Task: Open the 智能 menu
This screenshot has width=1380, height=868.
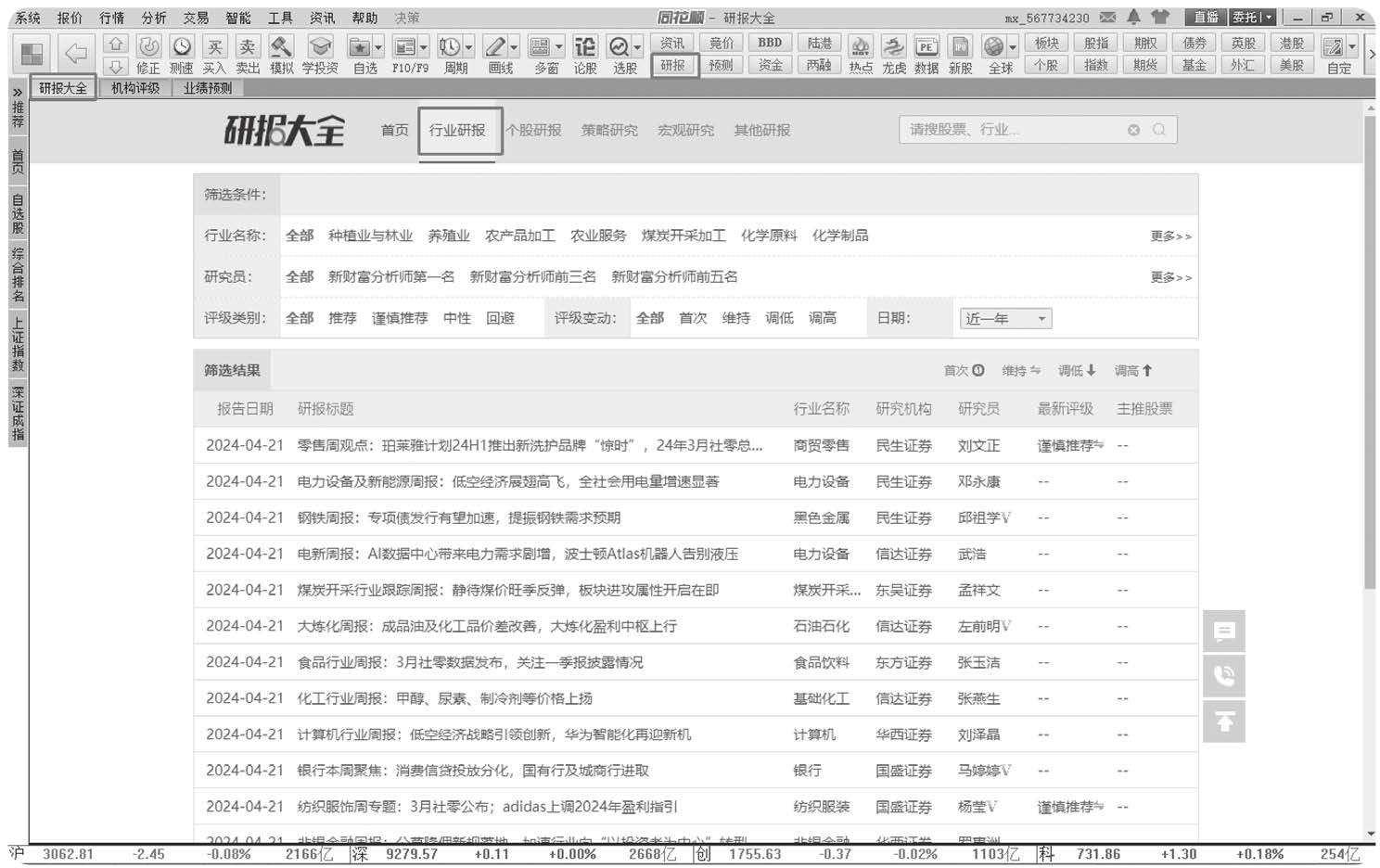Action: [238, 18]
